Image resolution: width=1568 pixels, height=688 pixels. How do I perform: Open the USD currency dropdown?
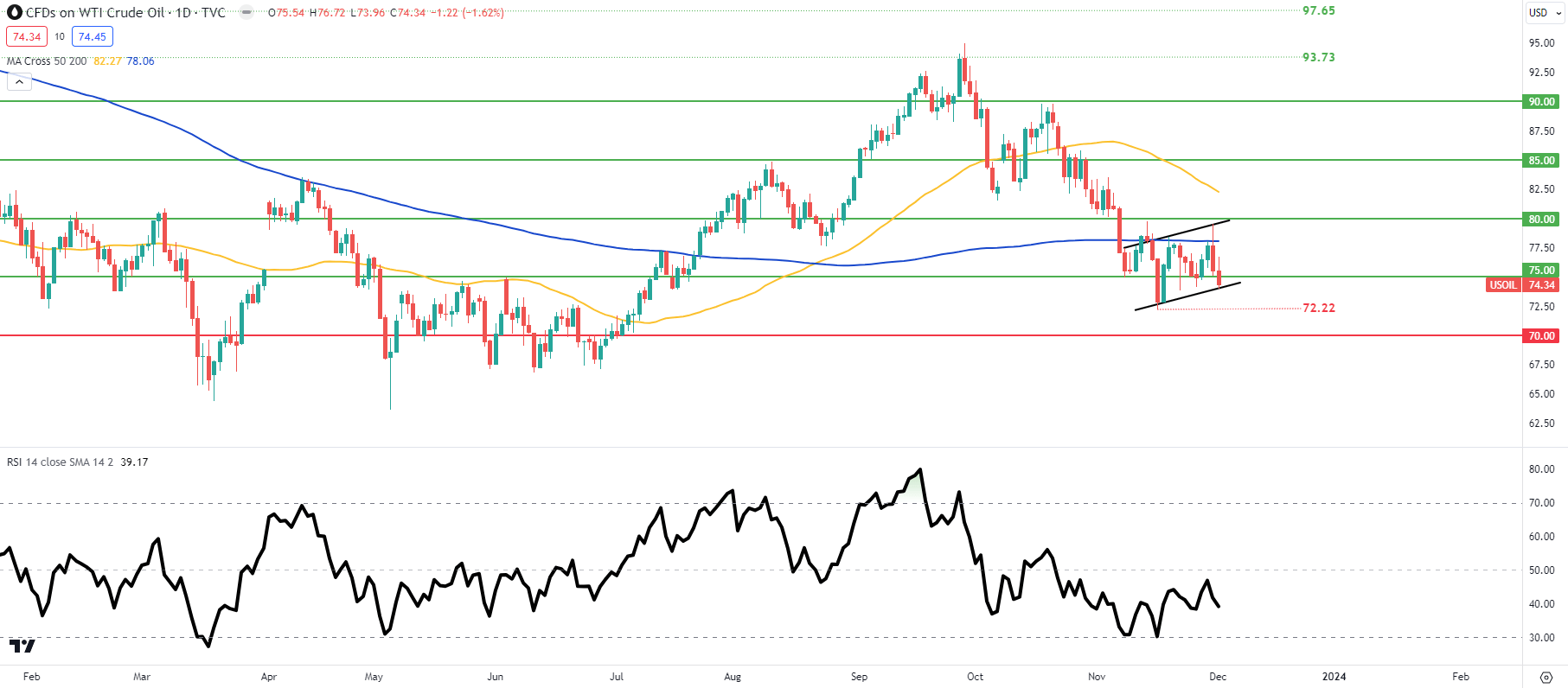tap(1545, 13)
